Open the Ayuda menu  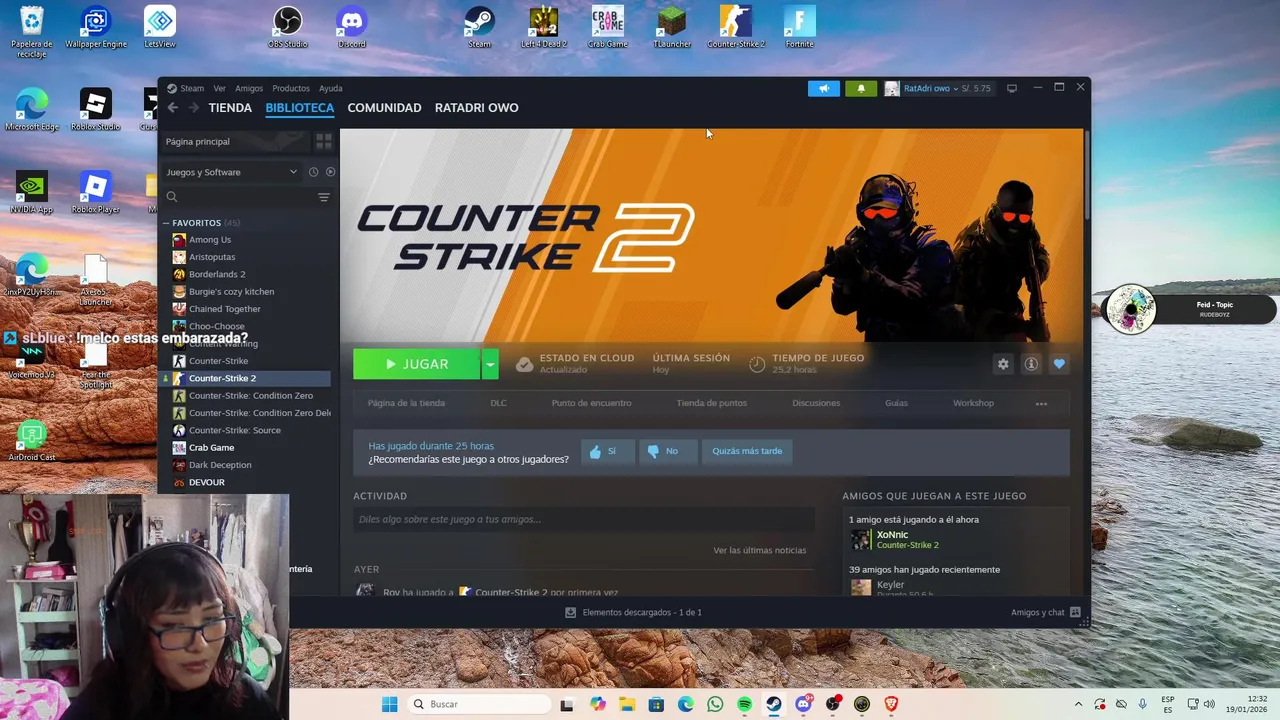click(331, 88)
